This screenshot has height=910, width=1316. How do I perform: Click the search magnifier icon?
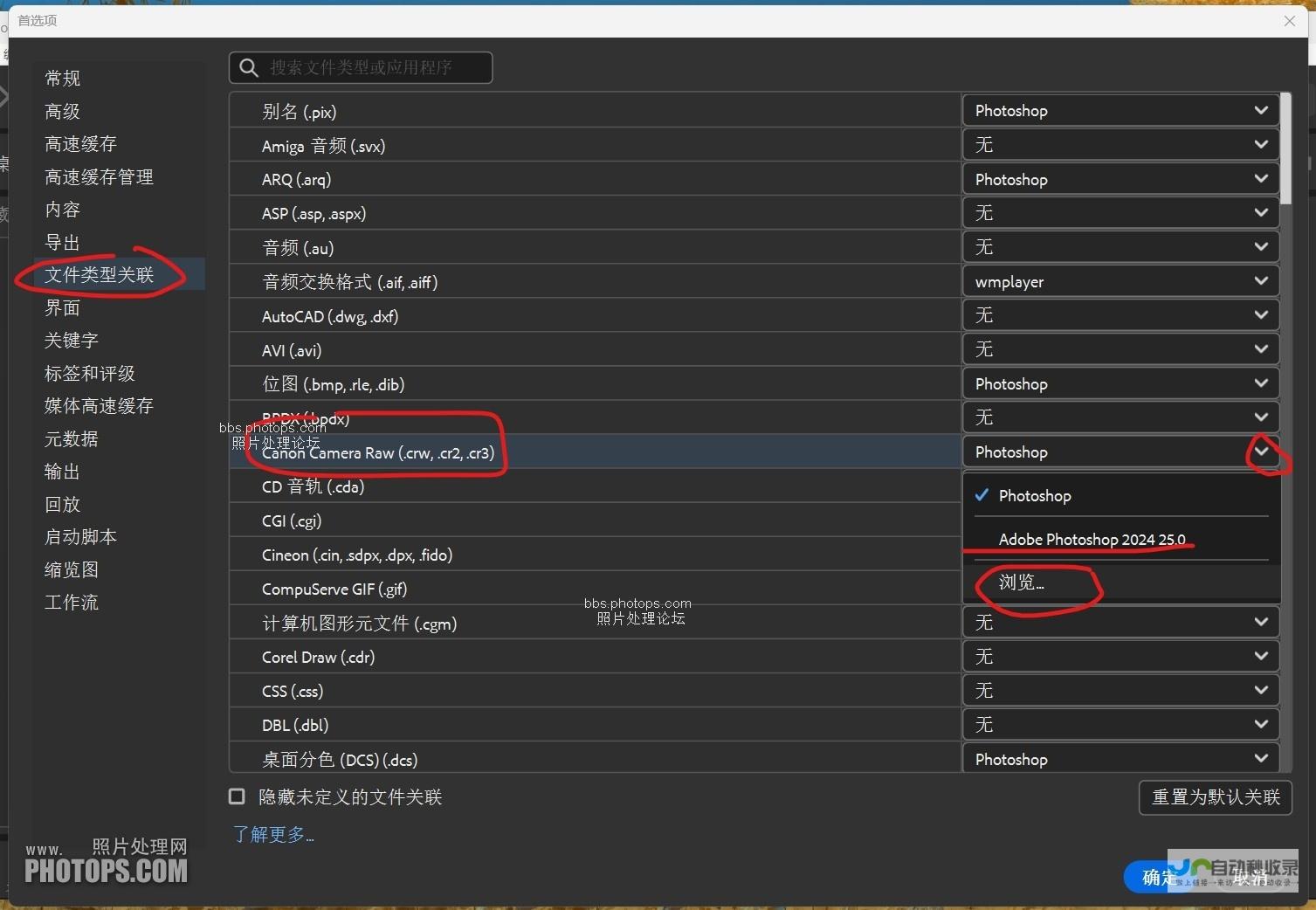249,68
